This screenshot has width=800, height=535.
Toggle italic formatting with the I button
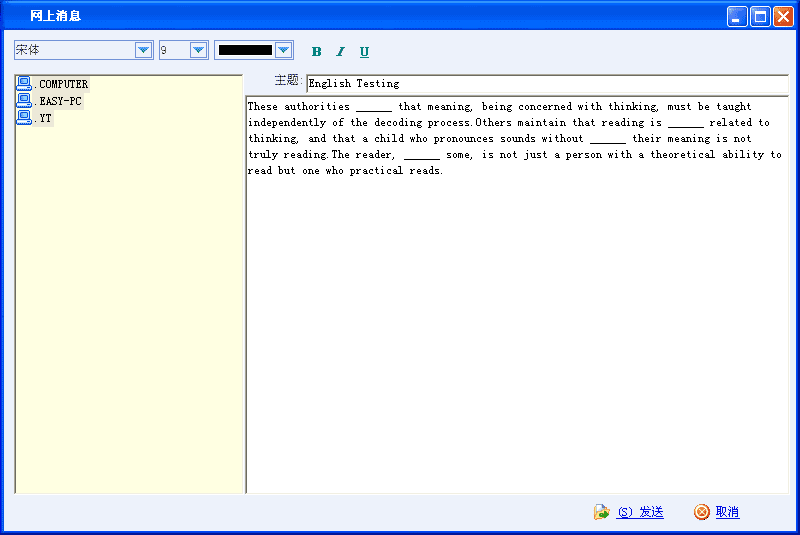click(x=340, y=52)
